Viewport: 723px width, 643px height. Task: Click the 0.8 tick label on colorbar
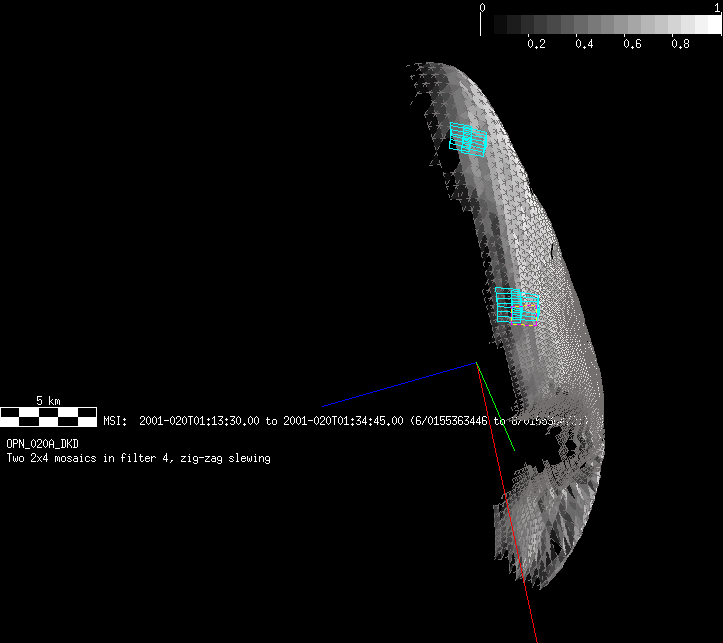tap(680, 44)
